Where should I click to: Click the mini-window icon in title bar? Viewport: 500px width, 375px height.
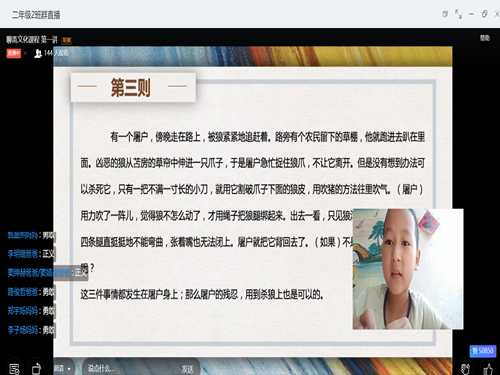click(x=445, y=14)
